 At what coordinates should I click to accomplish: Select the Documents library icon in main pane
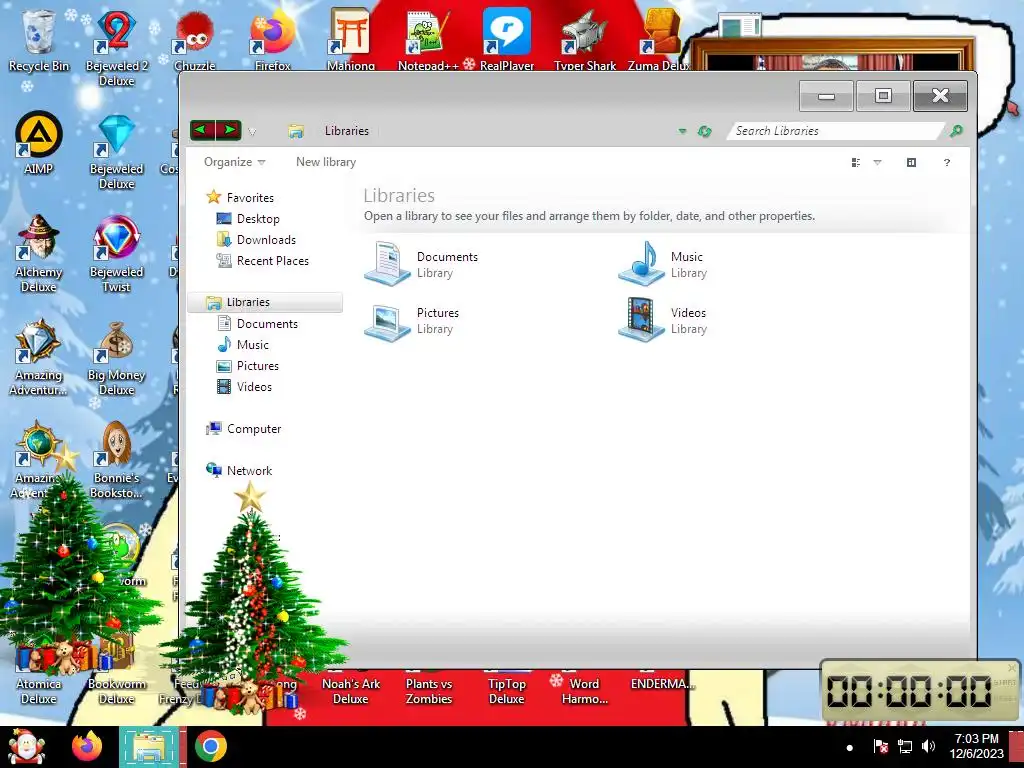pos(387,263)
